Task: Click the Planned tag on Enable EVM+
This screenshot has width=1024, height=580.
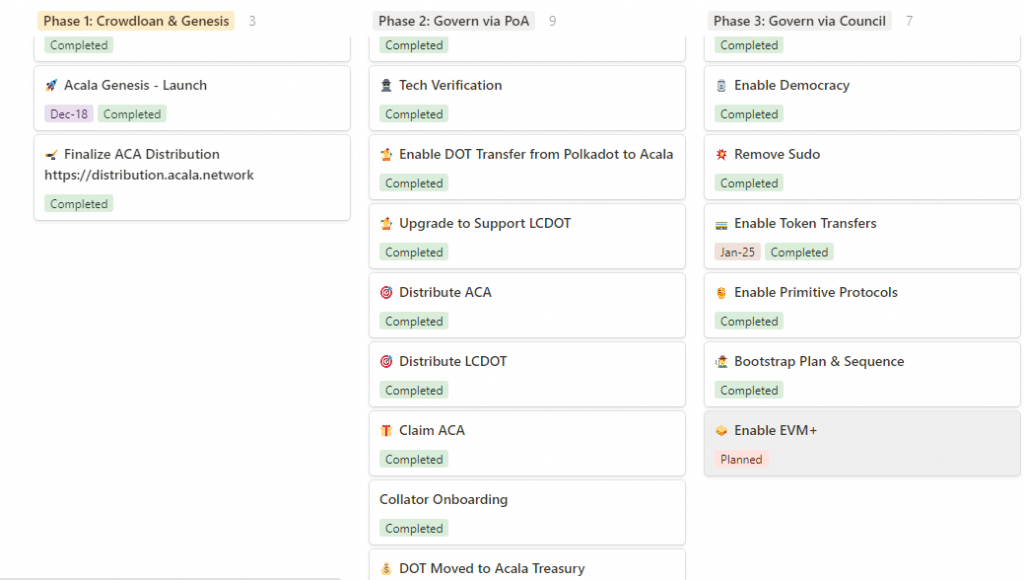Action: point(741,460)
